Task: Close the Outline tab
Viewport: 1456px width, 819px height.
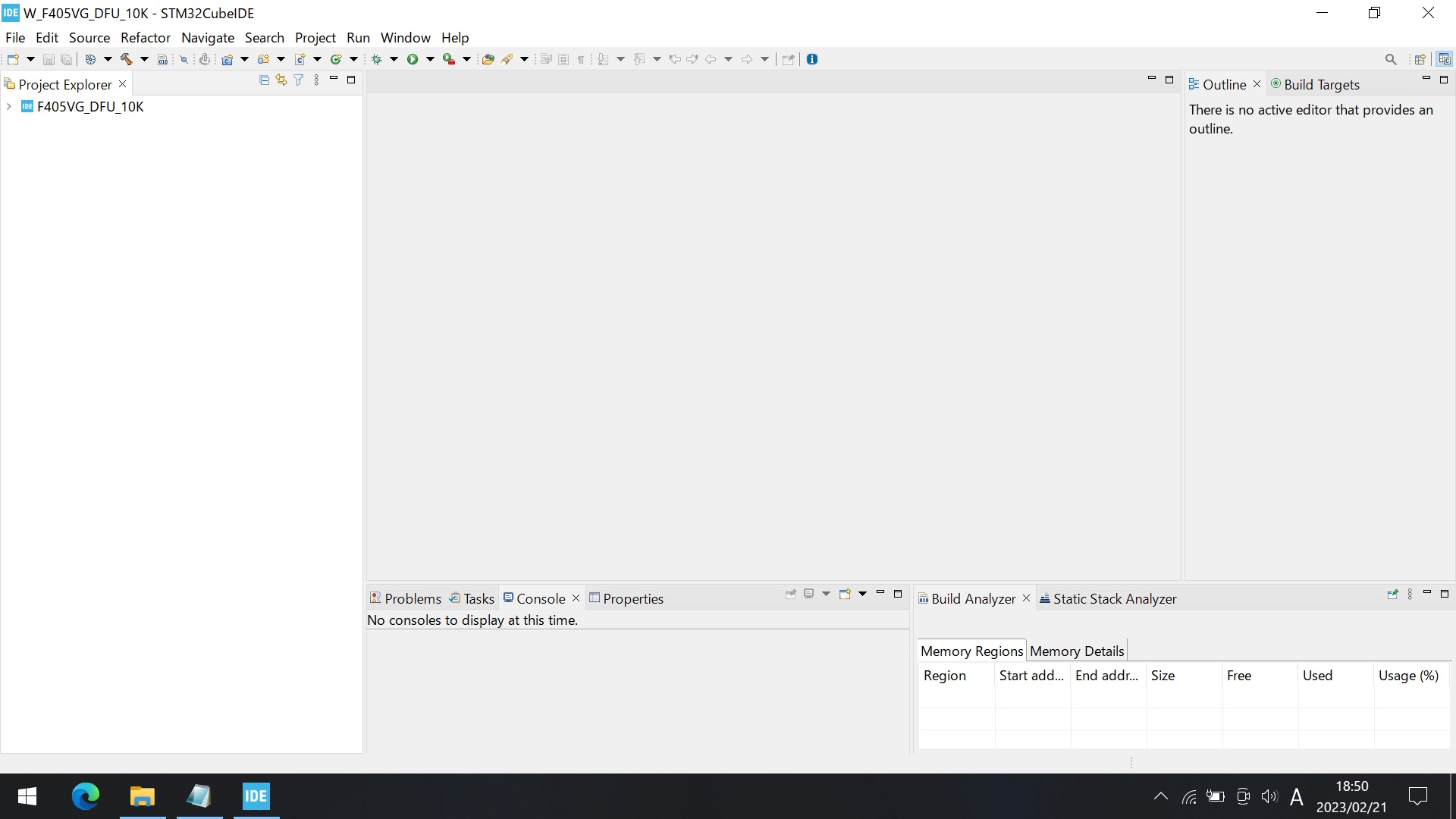Action: tap(1257, 84)
